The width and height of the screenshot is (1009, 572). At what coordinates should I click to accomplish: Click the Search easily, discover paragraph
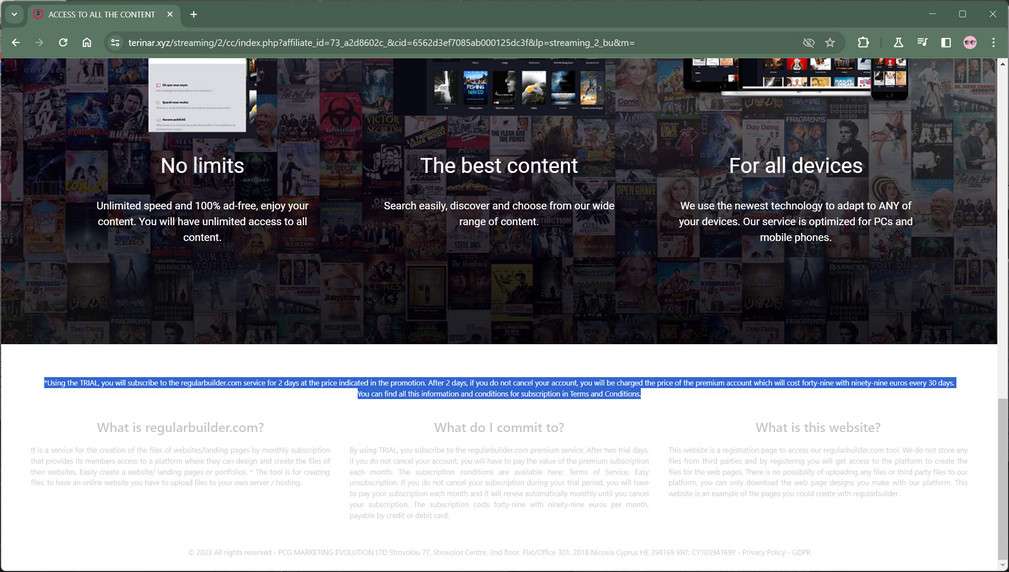coord(499,214)
